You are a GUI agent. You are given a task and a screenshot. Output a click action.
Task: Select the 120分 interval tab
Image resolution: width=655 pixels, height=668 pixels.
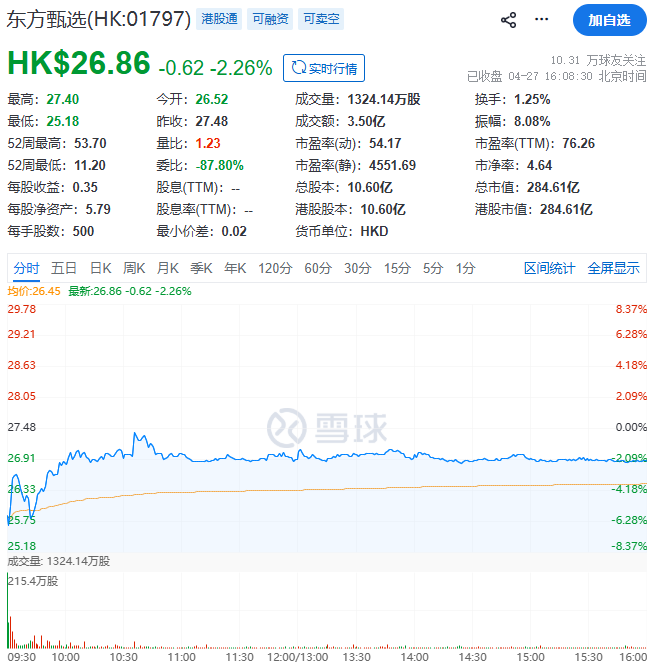click(x=274, y=268)
